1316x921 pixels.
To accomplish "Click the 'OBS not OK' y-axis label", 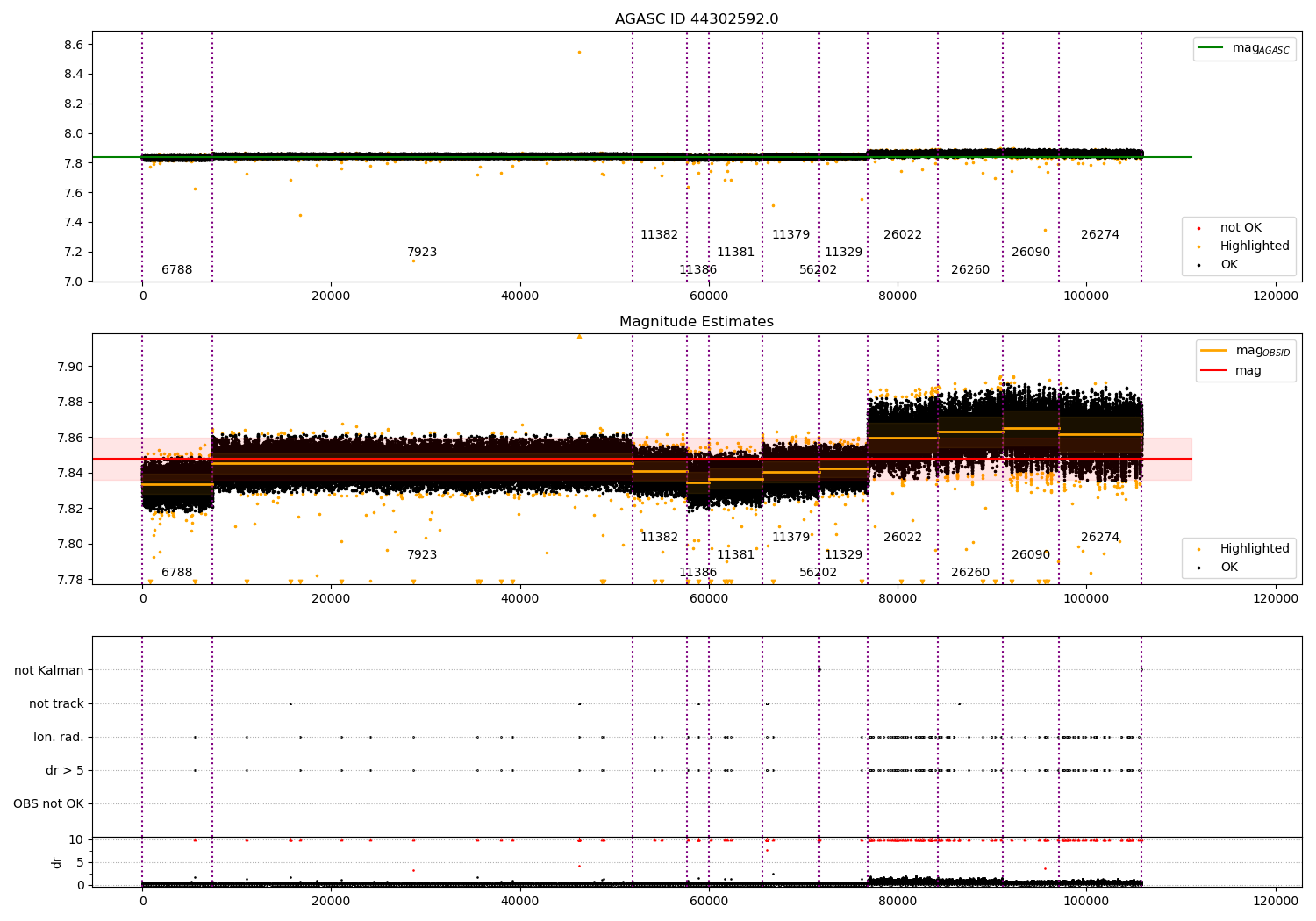I will [49, 803].
